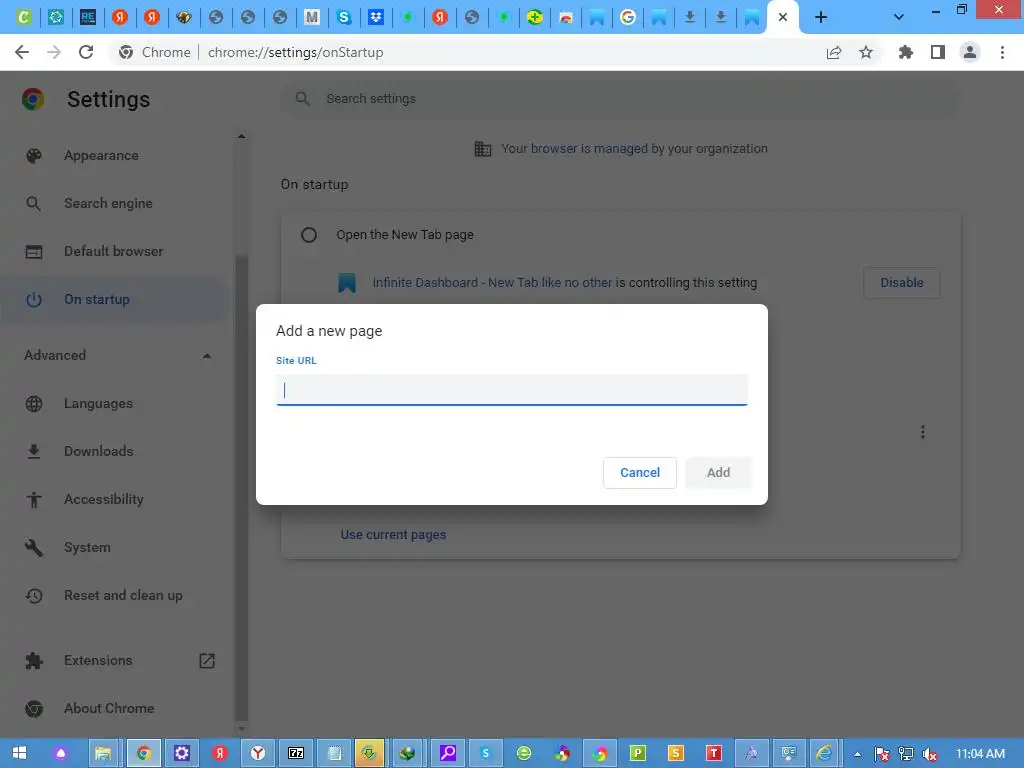This screenshot has height=768, width=1024.
Task: Open the Extensions page link
Action: (x=98, y=660)
